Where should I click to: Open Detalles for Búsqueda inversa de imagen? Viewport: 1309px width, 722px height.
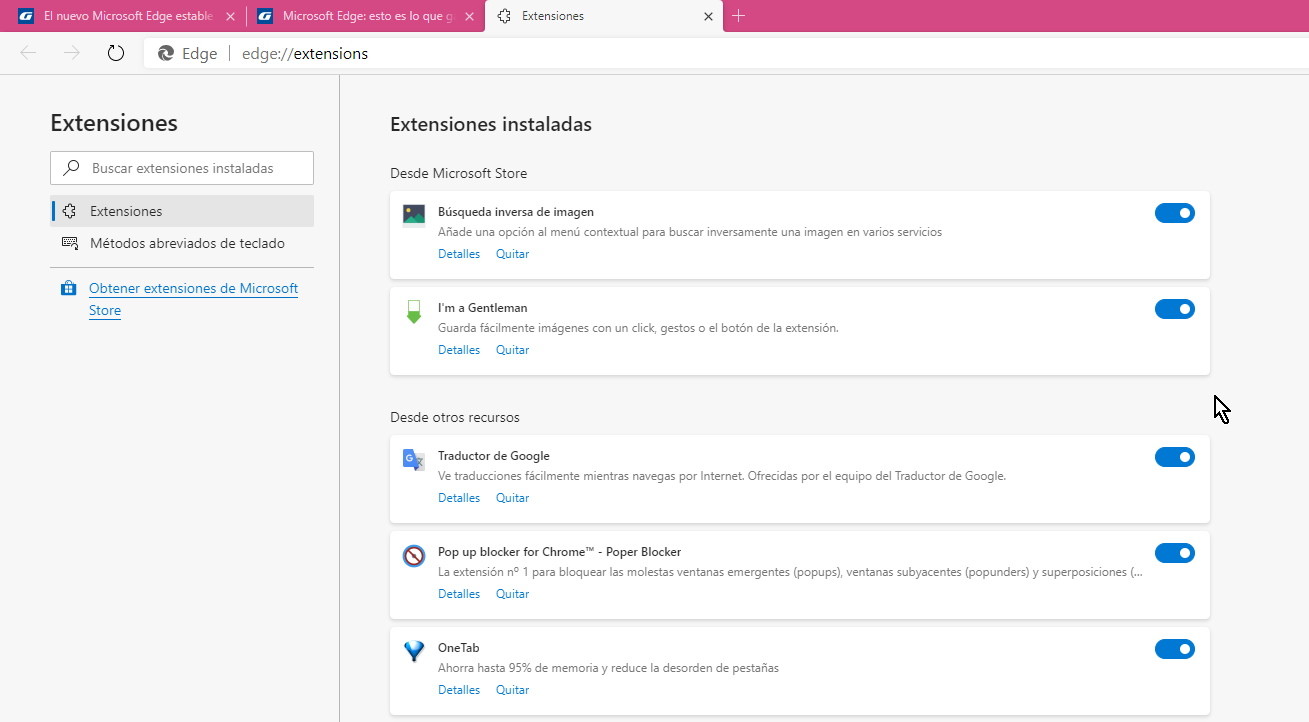pos(458,253)
